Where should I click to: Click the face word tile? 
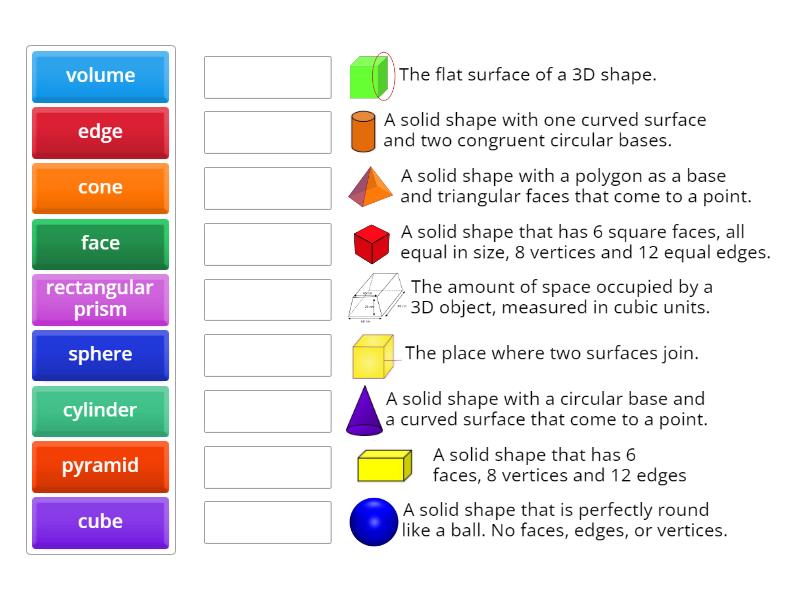coord(100,243)
